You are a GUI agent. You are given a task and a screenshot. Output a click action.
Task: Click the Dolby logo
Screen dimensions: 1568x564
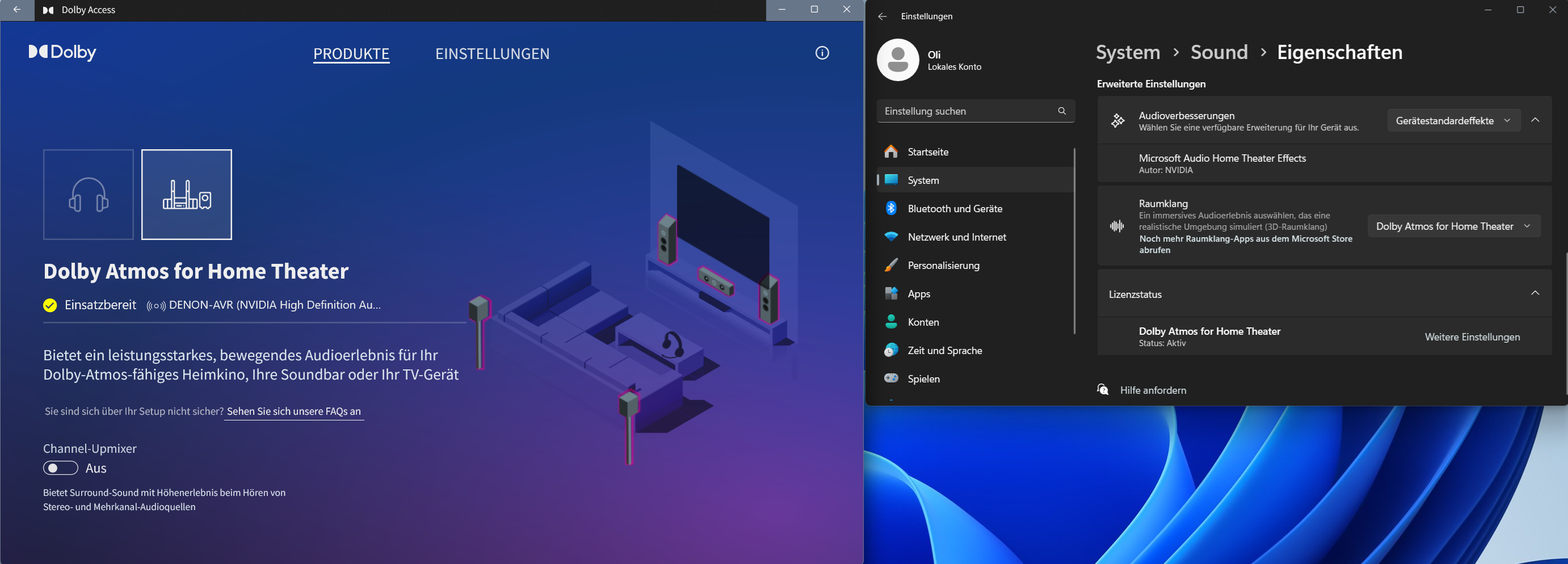click(x=62, y=52)
